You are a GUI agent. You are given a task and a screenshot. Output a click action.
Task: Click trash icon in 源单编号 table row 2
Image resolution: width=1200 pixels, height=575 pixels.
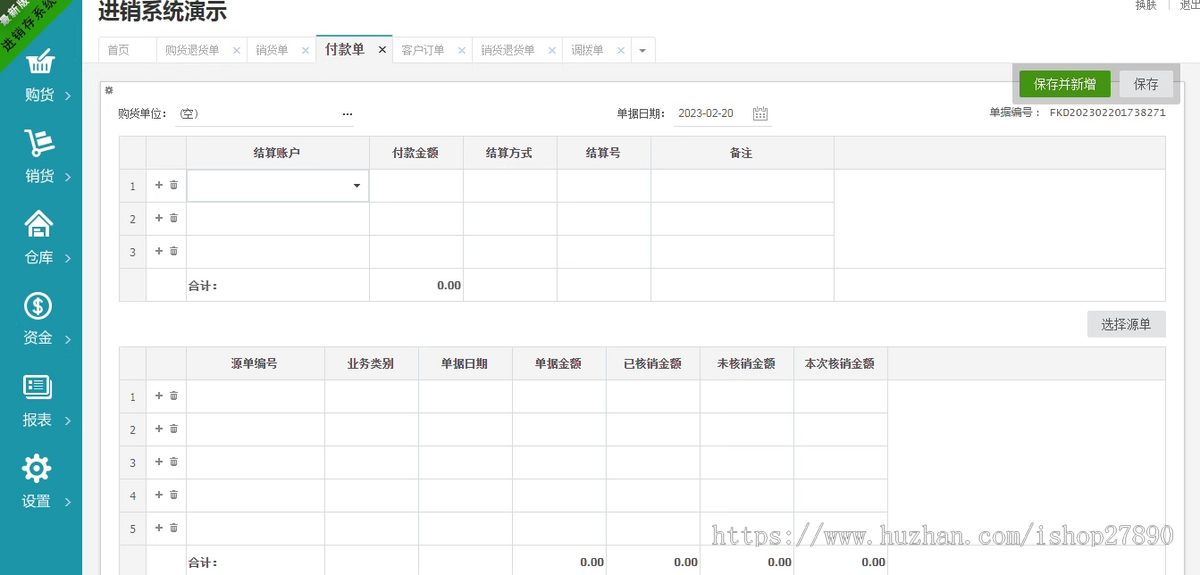tap(173, 429)
